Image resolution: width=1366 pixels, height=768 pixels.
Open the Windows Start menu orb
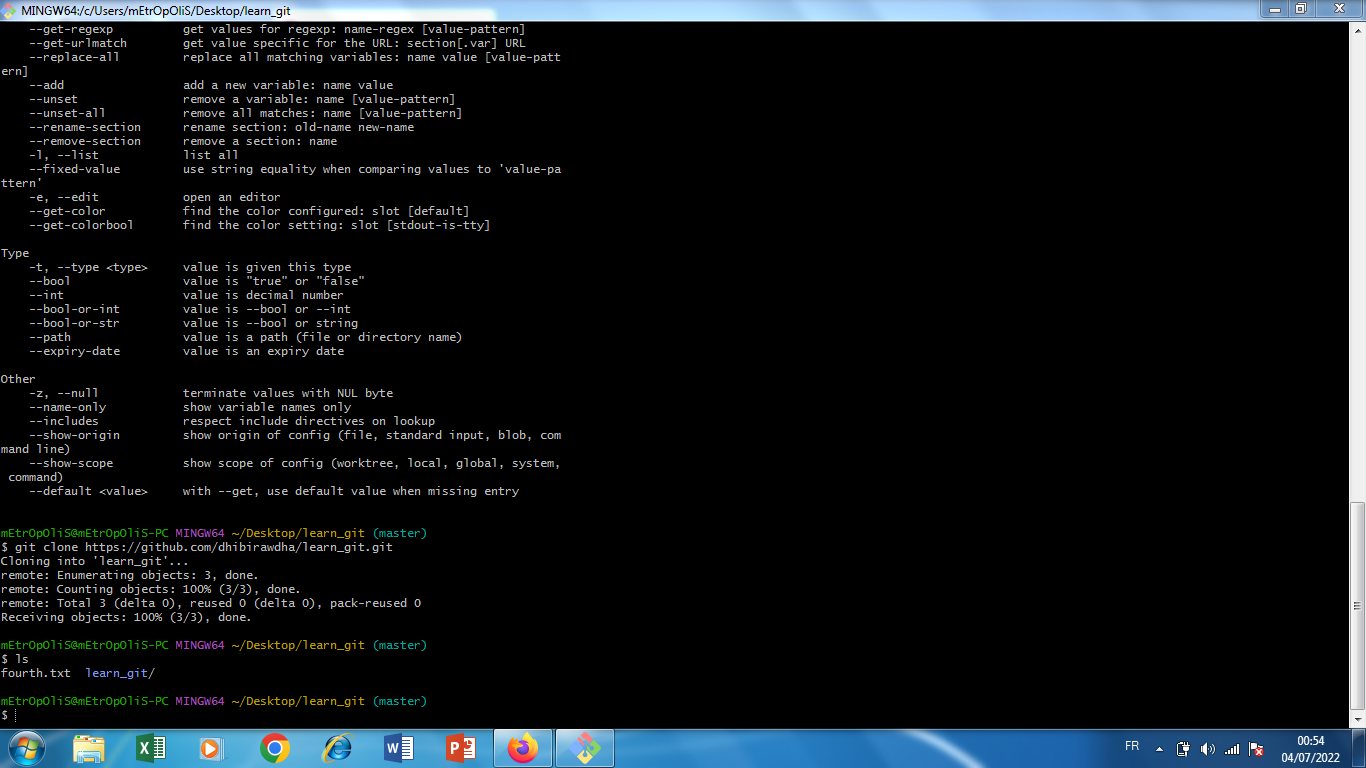(x=26, y=748)
